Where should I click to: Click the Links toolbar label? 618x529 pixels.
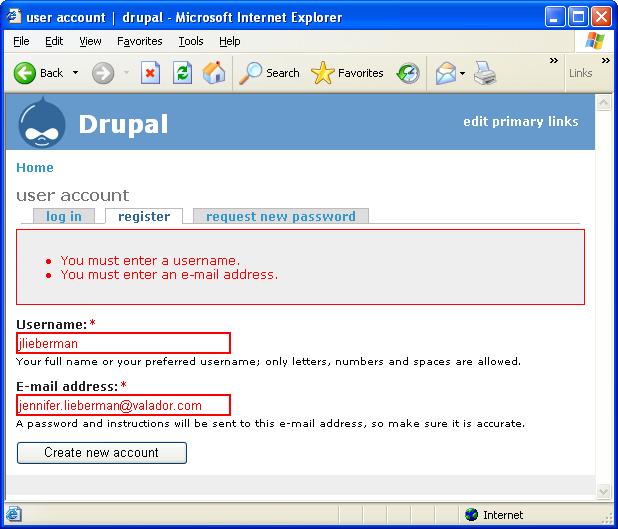point(580,73)
